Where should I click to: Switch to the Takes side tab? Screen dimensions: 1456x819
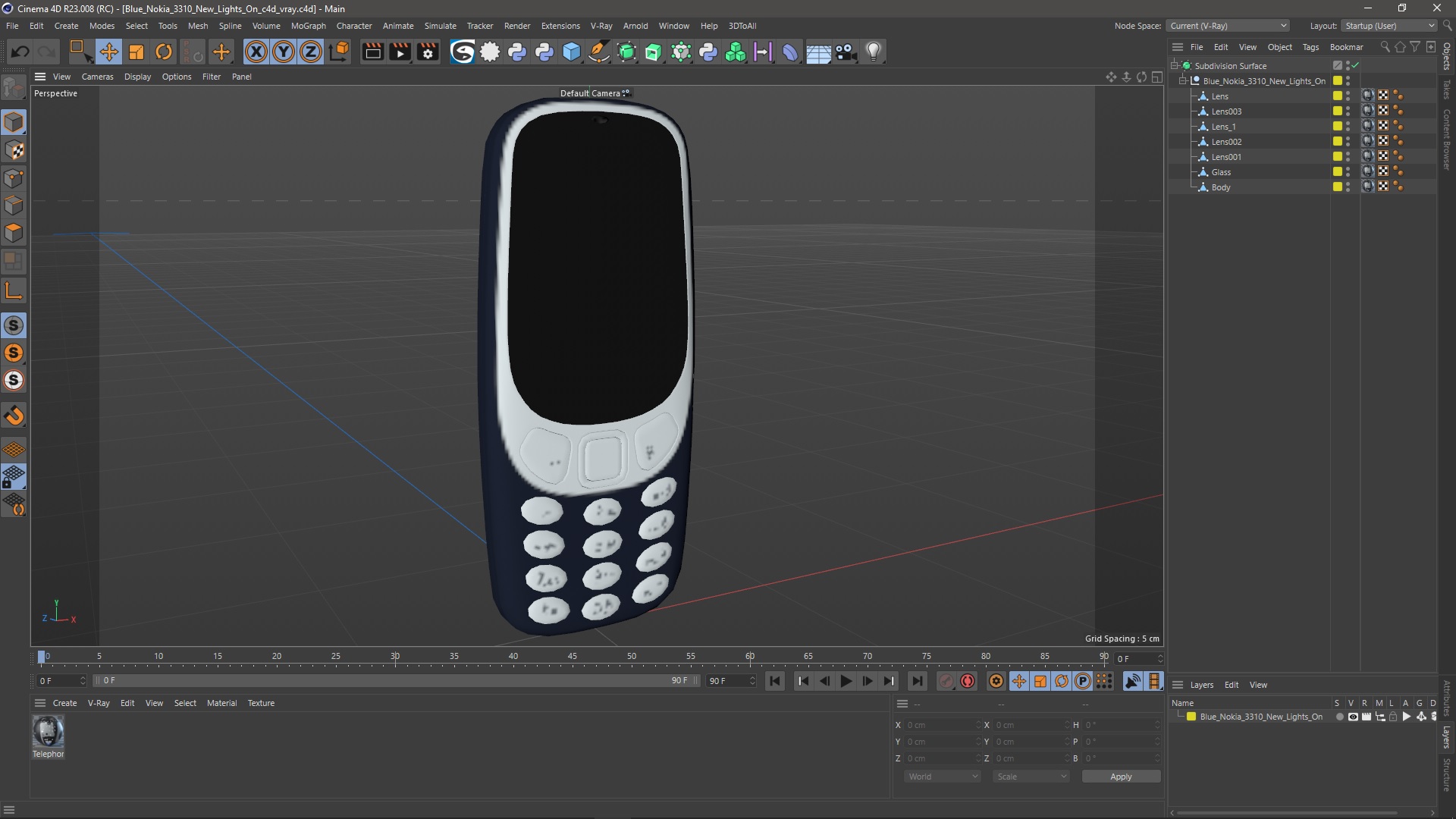point(1447,89)
